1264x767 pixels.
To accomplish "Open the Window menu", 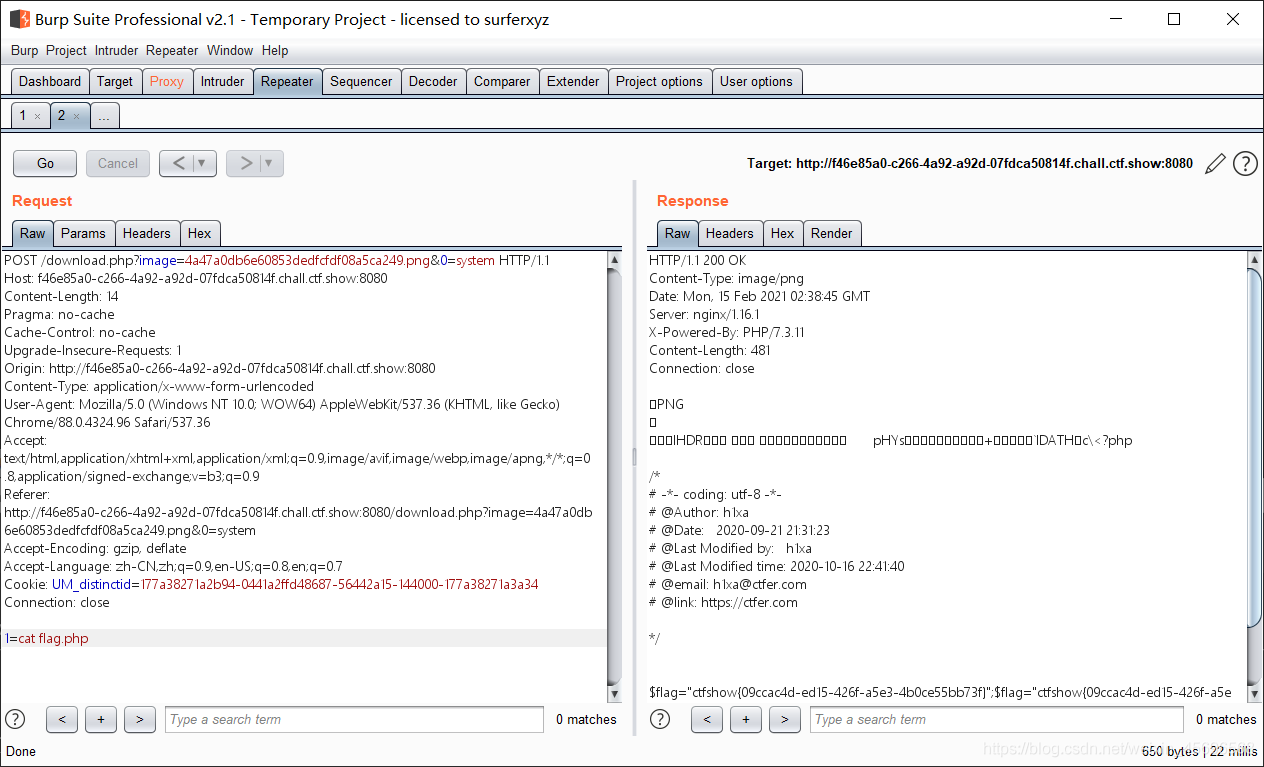I will [x=230, y=50].
